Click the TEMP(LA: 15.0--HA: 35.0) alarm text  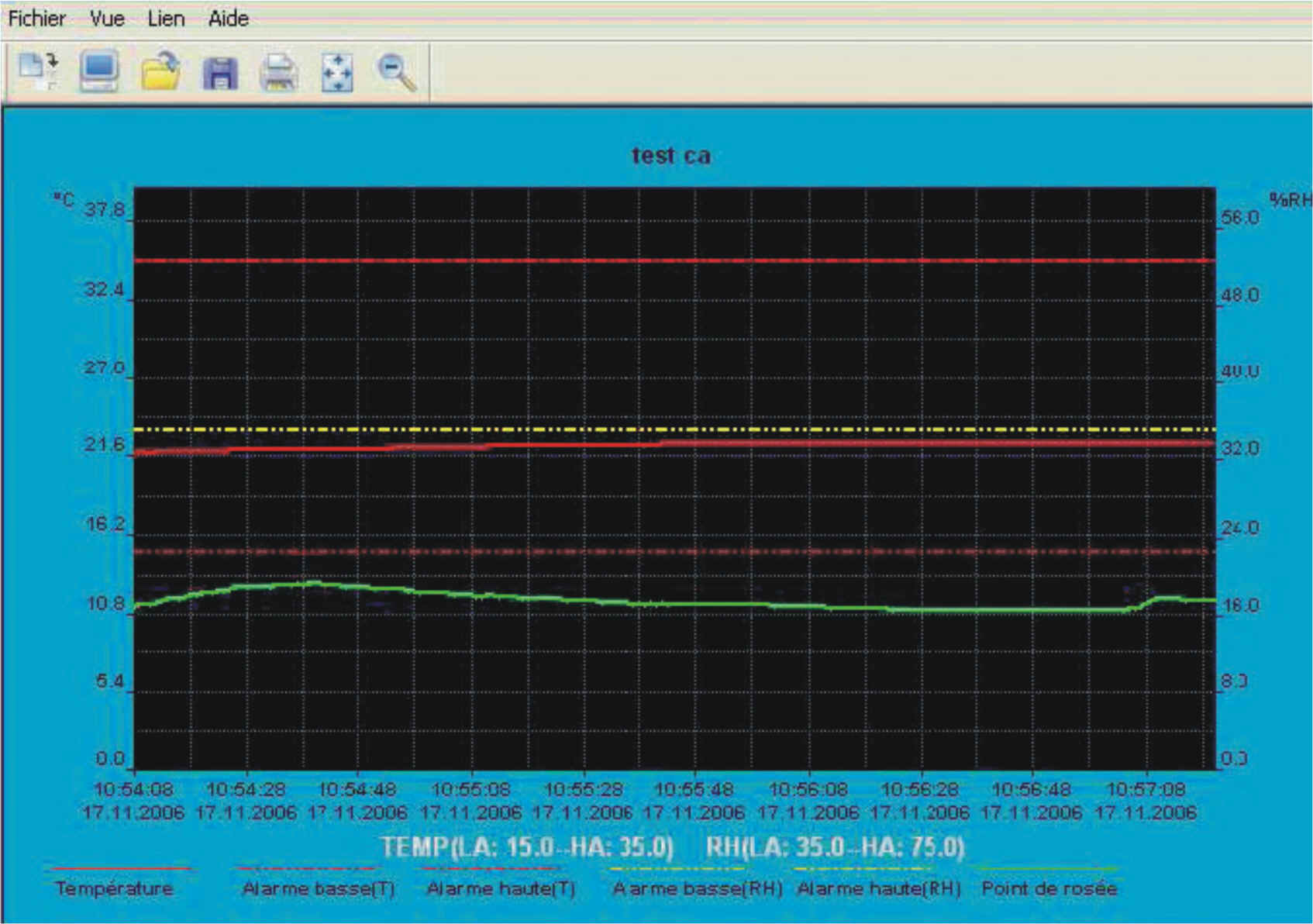click(x=527, y=847)
